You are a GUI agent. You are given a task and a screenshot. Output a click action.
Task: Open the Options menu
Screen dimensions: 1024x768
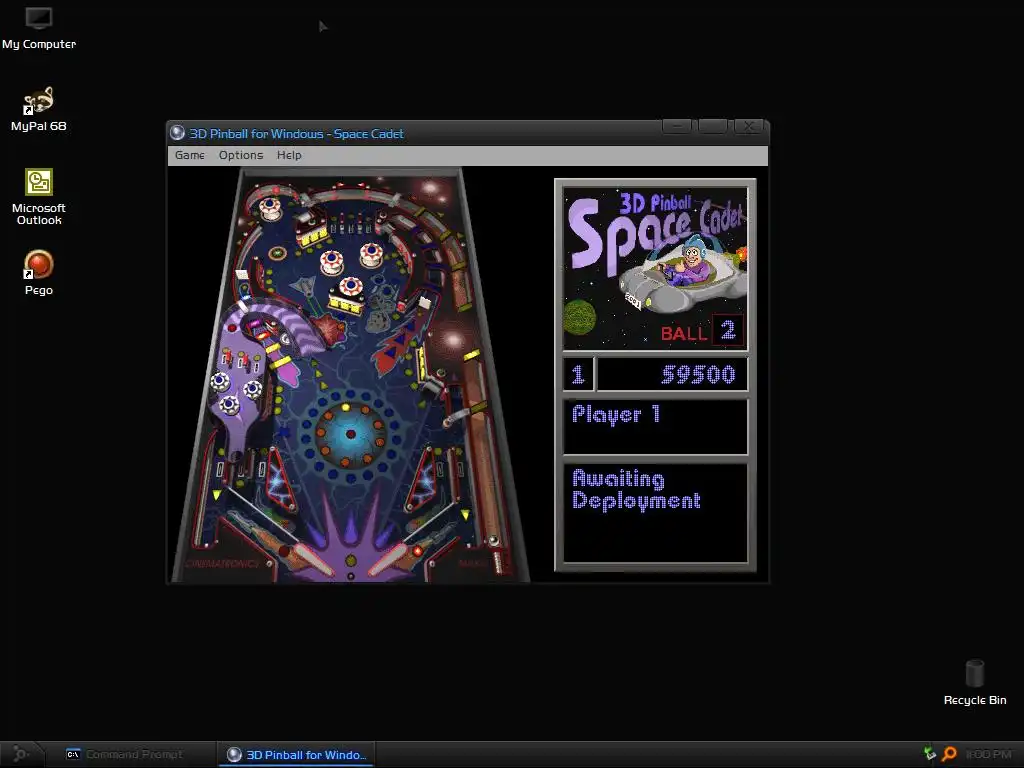(241, 155)
